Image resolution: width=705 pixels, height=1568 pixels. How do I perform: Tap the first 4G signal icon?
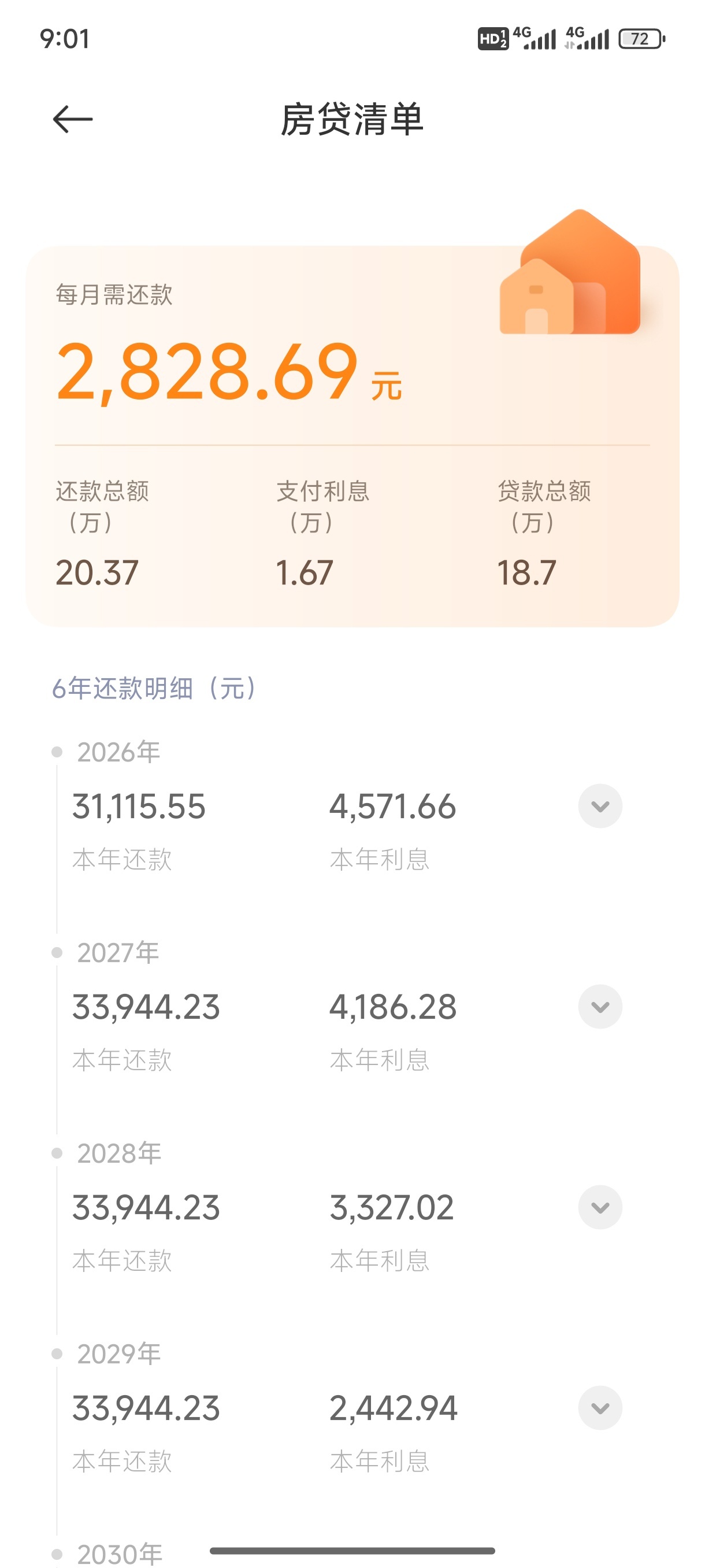pyautogui.click(x=535, y=39)
